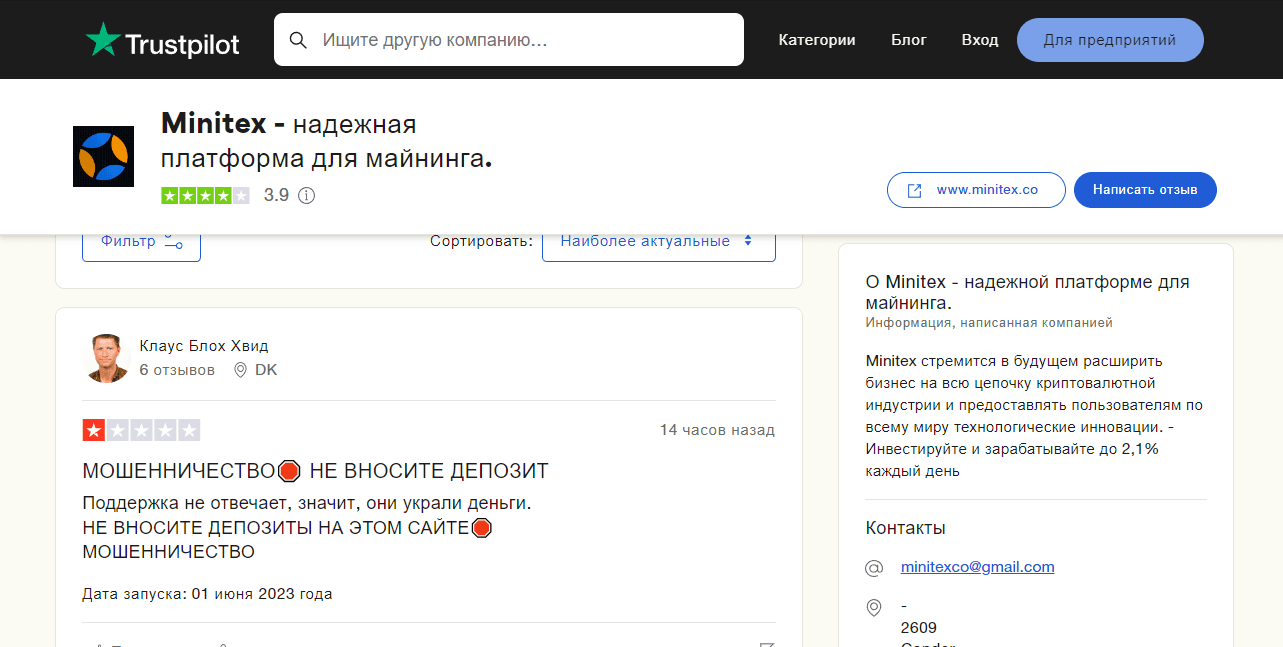Click the magnifying glass search icon

[x=297, y=40]
